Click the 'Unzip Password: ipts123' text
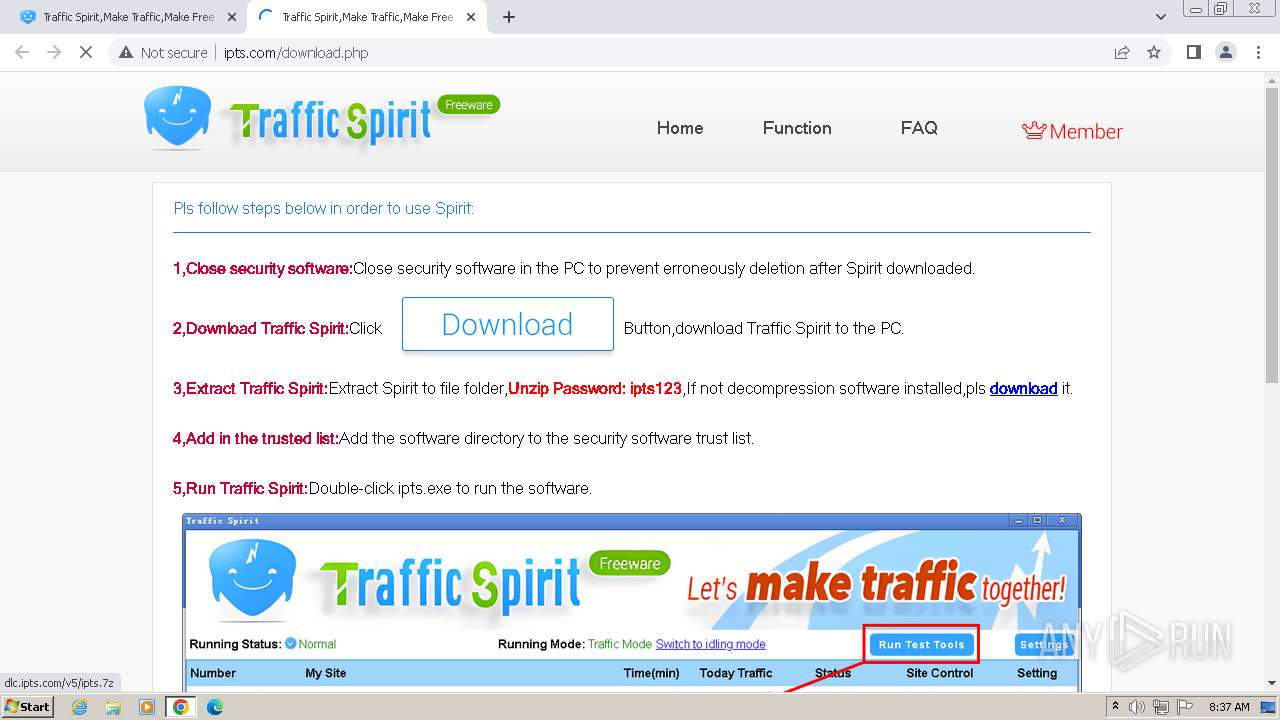1280x720 pixels. pyautogui.click(x=595, y=388)
